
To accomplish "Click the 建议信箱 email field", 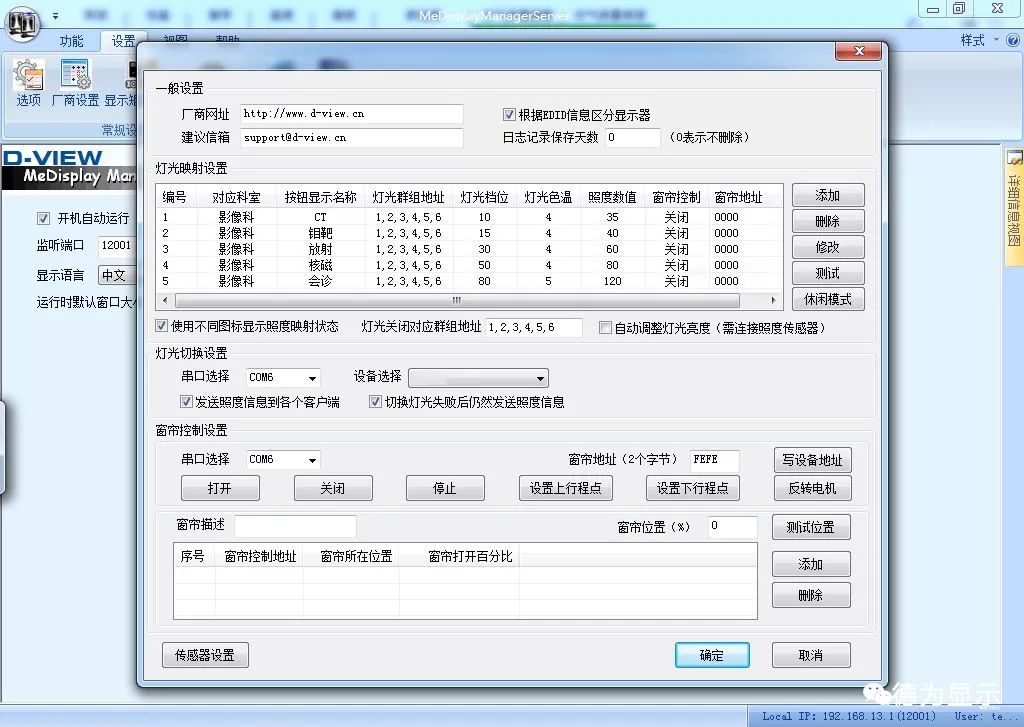I will coord(351,138).
